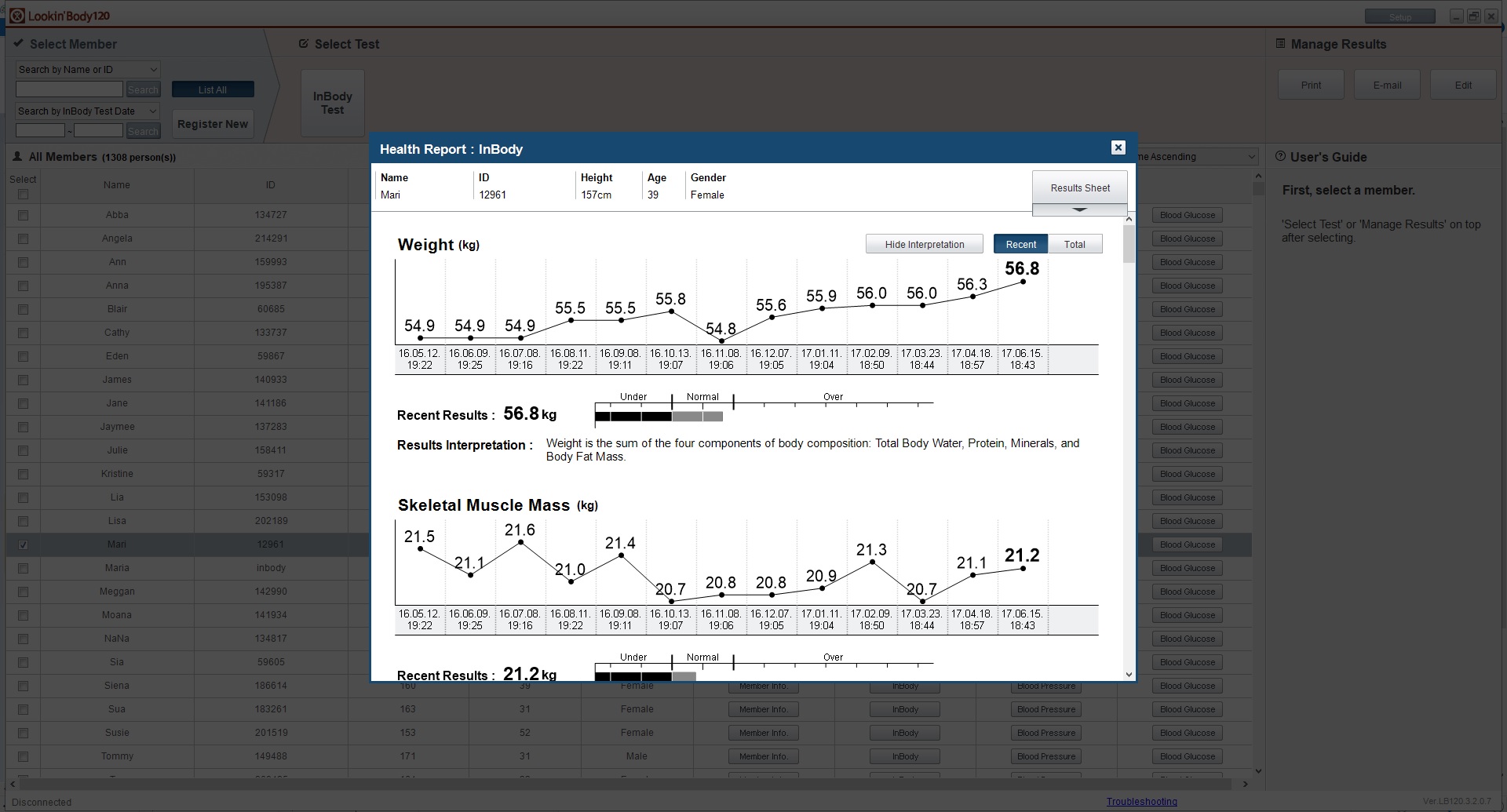Image resolution: width=1507 pixels, height=812 pixels.
Task: Expand the Results Sheet arrow below button
Action: pos(1079,209)
